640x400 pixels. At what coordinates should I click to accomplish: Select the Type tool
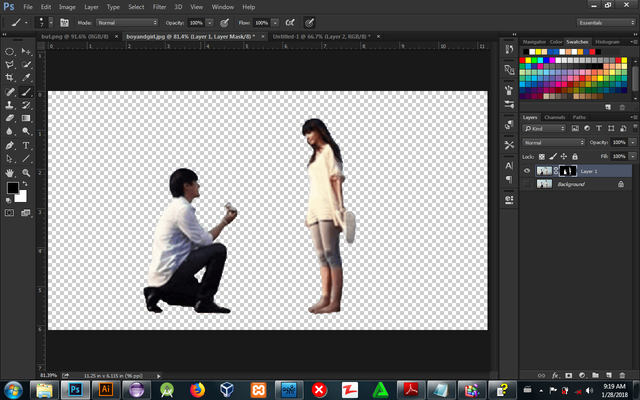coord(25,144)
